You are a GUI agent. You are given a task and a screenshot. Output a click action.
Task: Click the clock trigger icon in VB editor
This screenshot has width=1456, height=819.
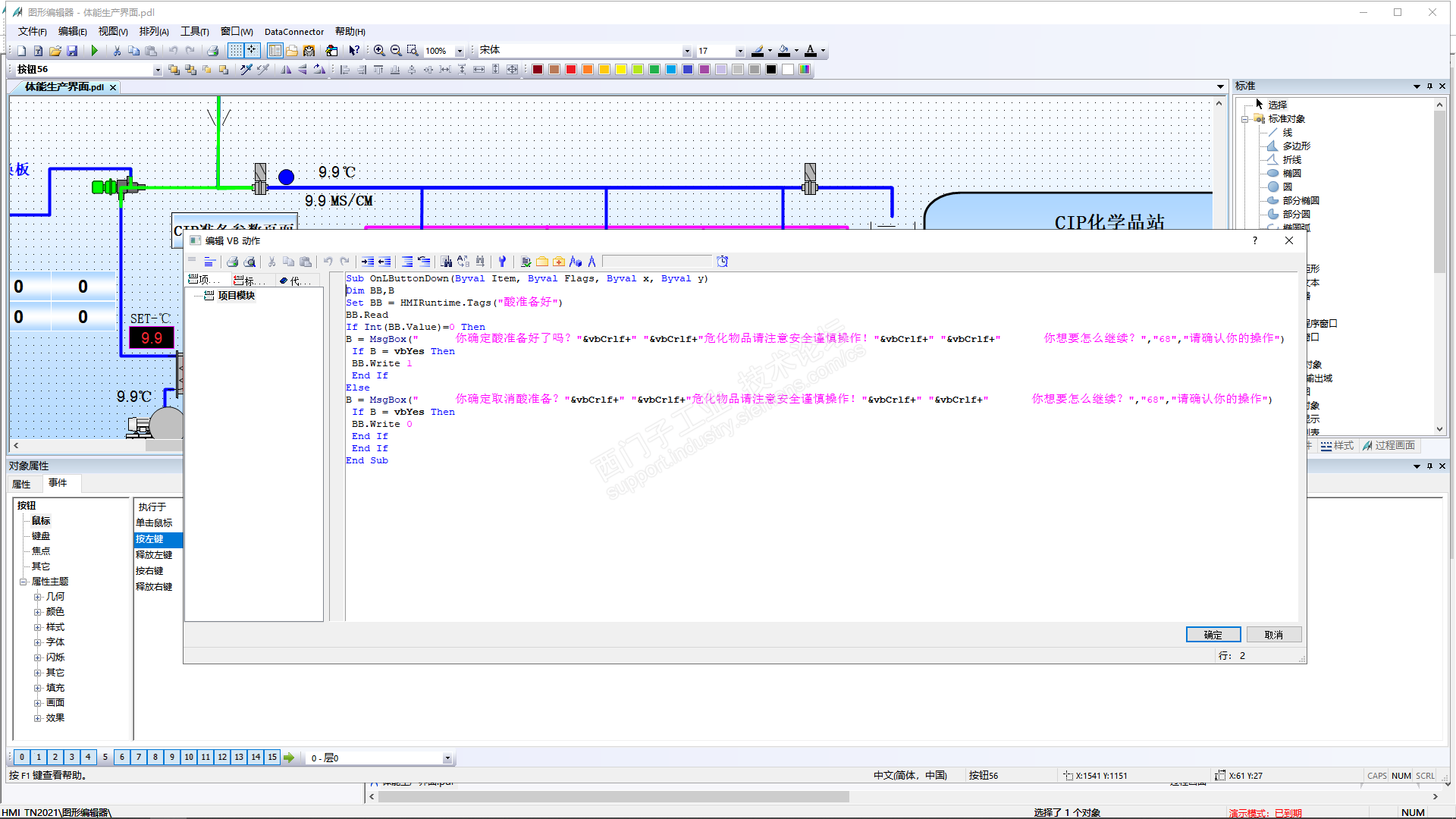click(723, 262)
